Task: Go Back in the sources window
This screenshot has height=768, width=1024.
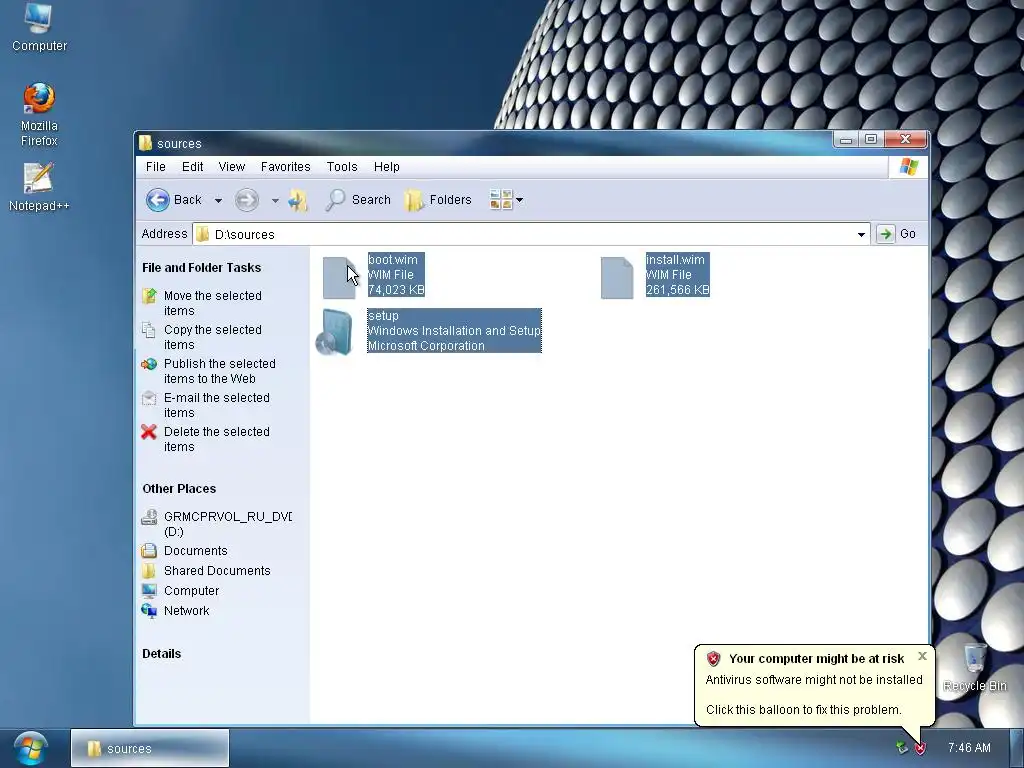Action: click(174, 200)
